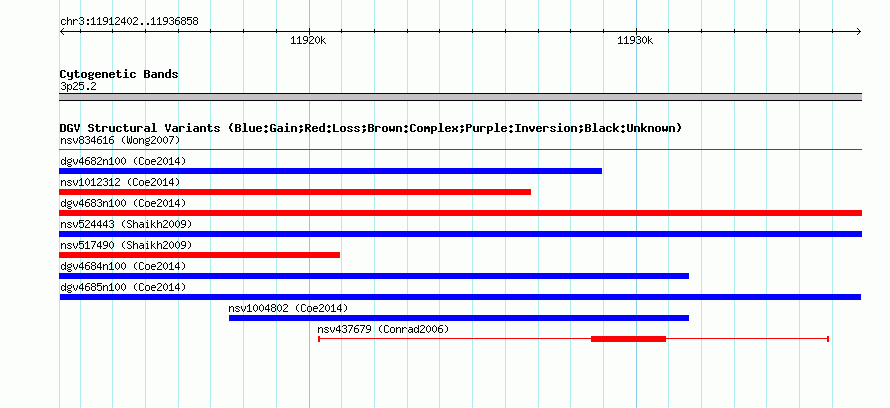Select the DGV Structural Variants track title
The height and width of the screenshot is (408, 890).
(x=371, y=128)
